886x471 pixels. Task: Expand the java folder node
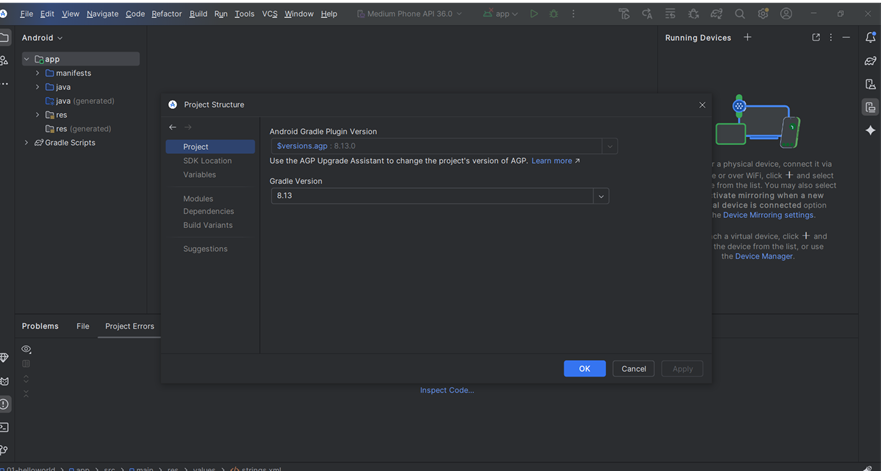[x=38, y=87]
